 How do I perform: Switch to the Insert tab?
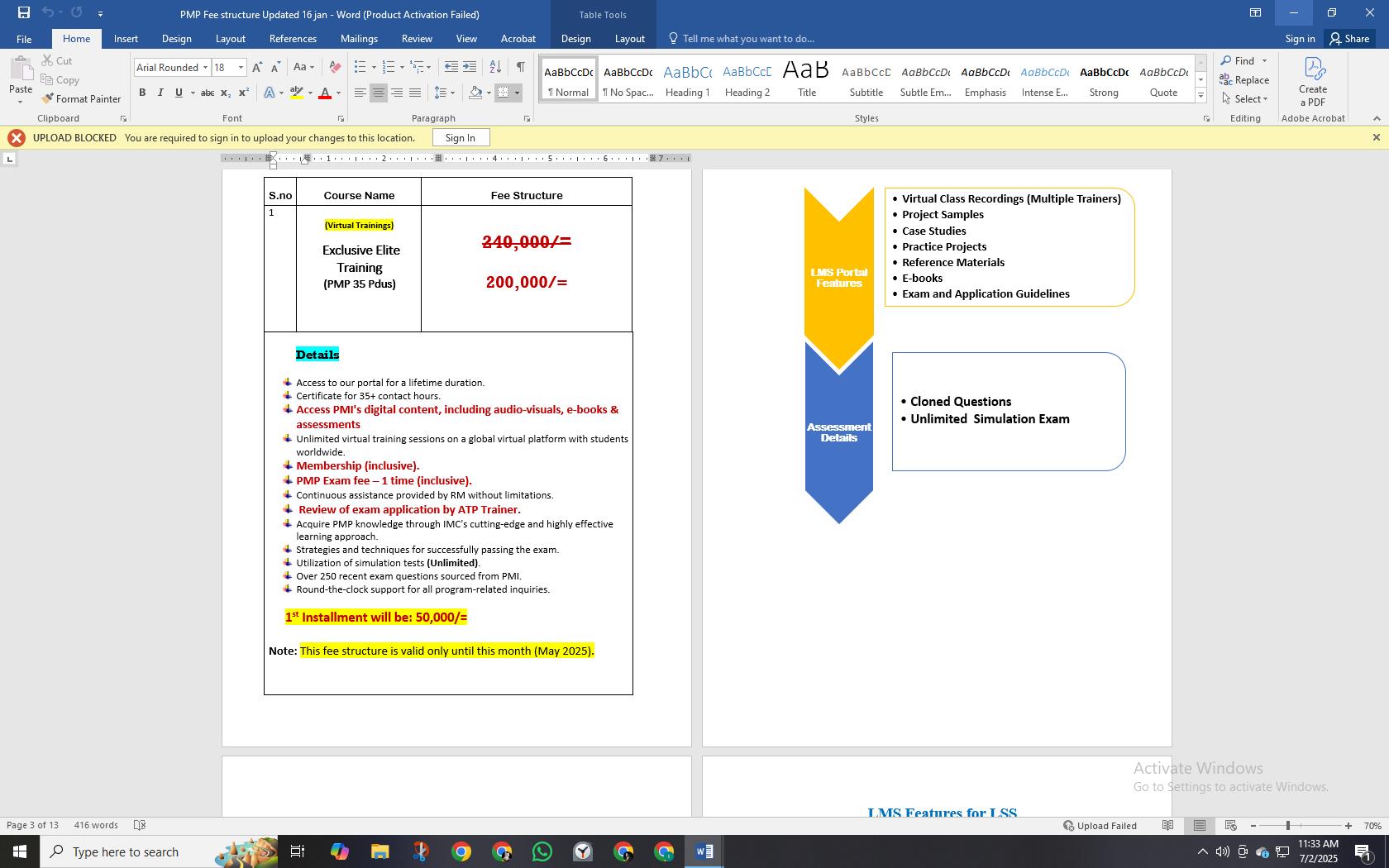(x=126, y=39)
